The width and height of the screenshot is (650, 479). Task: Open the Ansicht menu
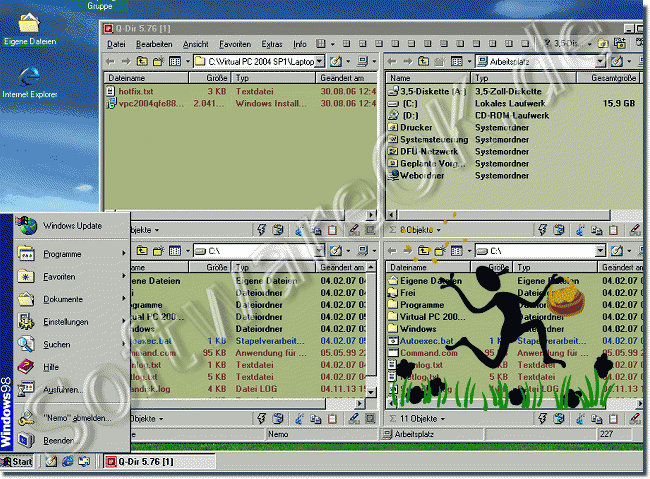point(196,44)
